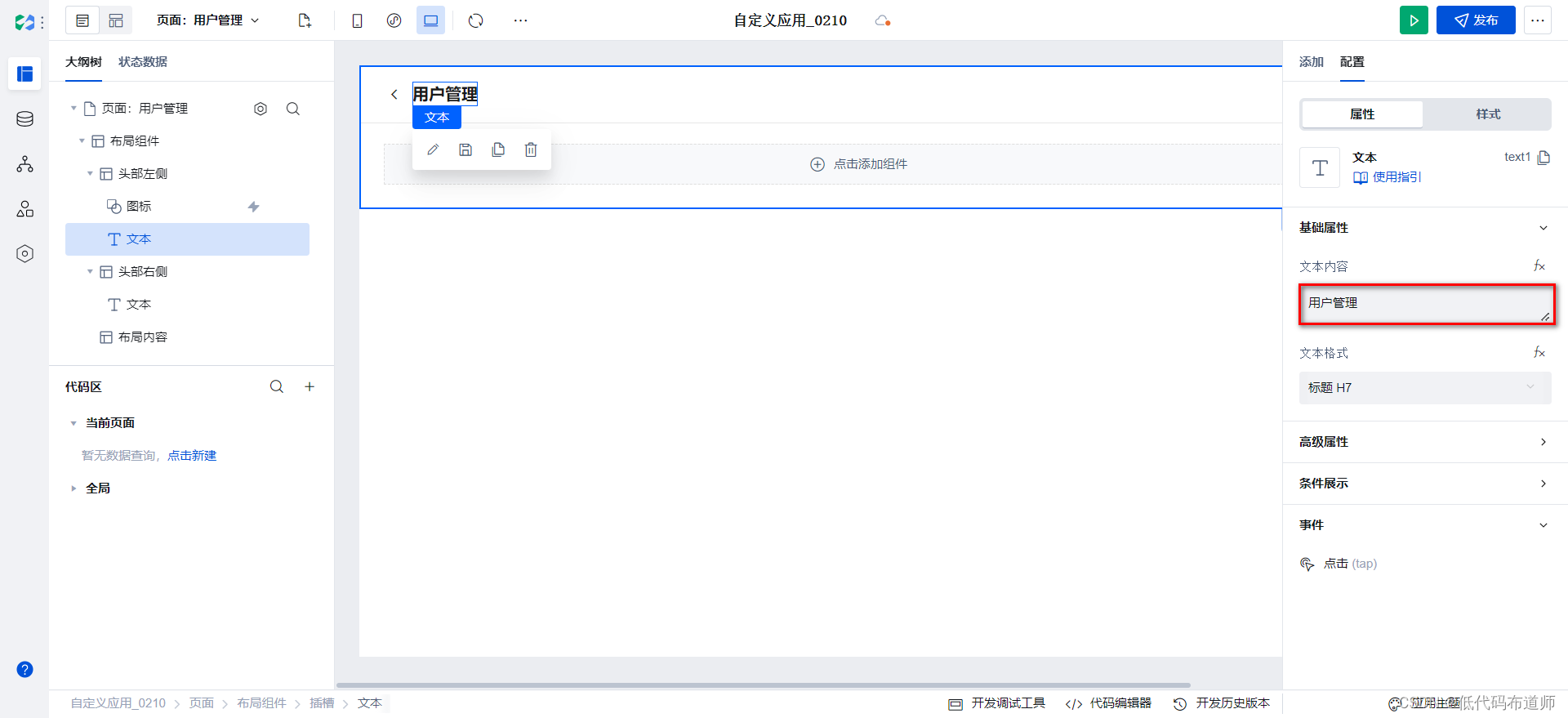
Task: Collapse the 布局组件 tree node
Action: click(x=82, y=140)
